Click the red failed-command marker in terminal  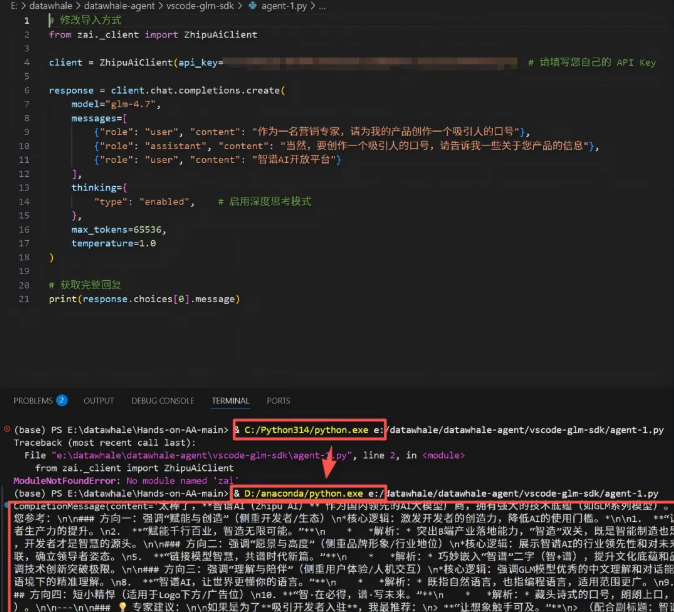pos(5,428)
